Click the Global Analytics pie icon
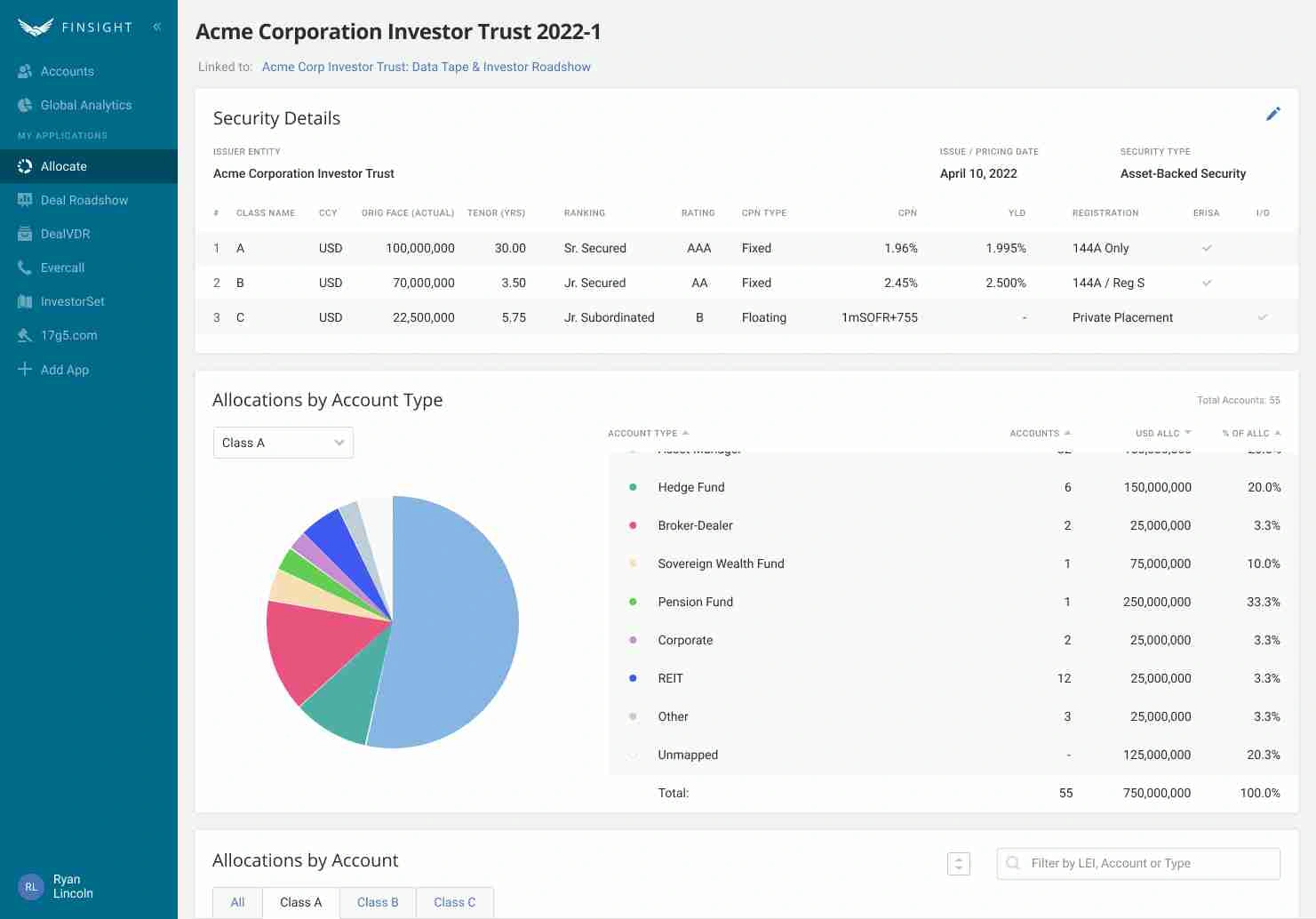Viewport: 1316px width, 919px height. pos(25,105)
